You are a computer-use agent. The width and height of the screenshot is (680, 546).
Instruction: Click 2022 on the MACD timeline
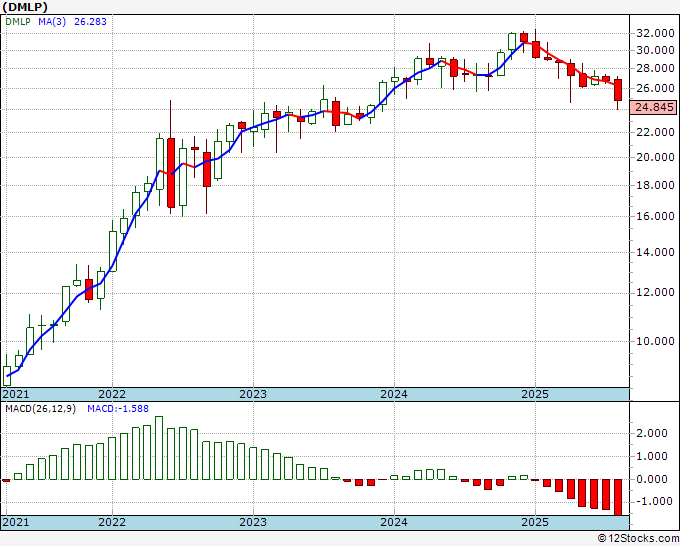click(x=112, y=522)
